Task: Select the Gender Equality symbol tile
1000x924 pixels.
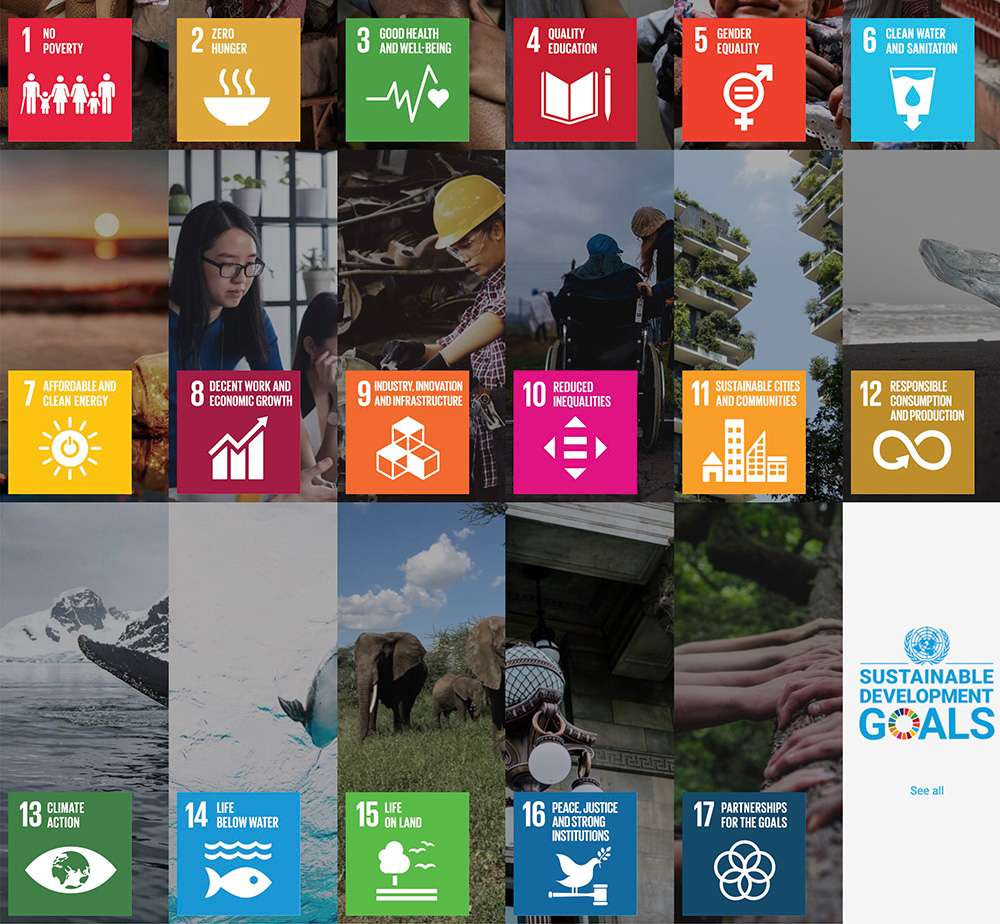Action: point(744,80)
